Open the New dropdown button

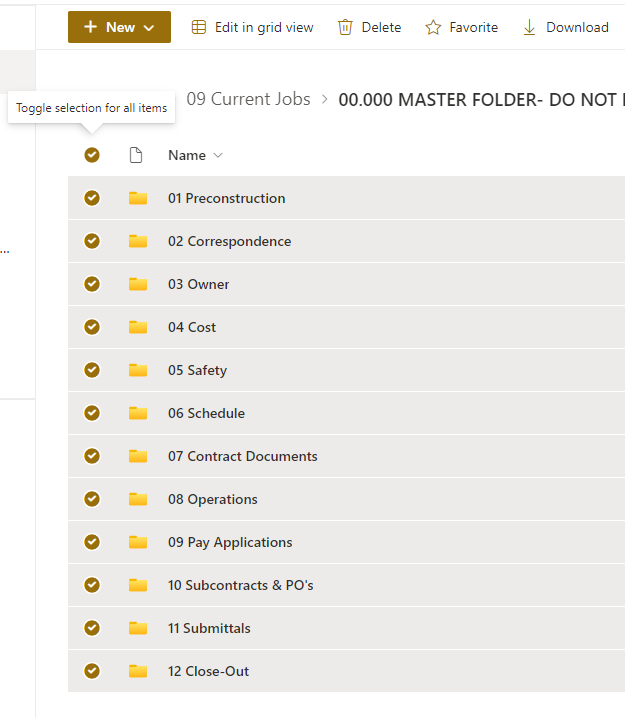coord(119,27)
